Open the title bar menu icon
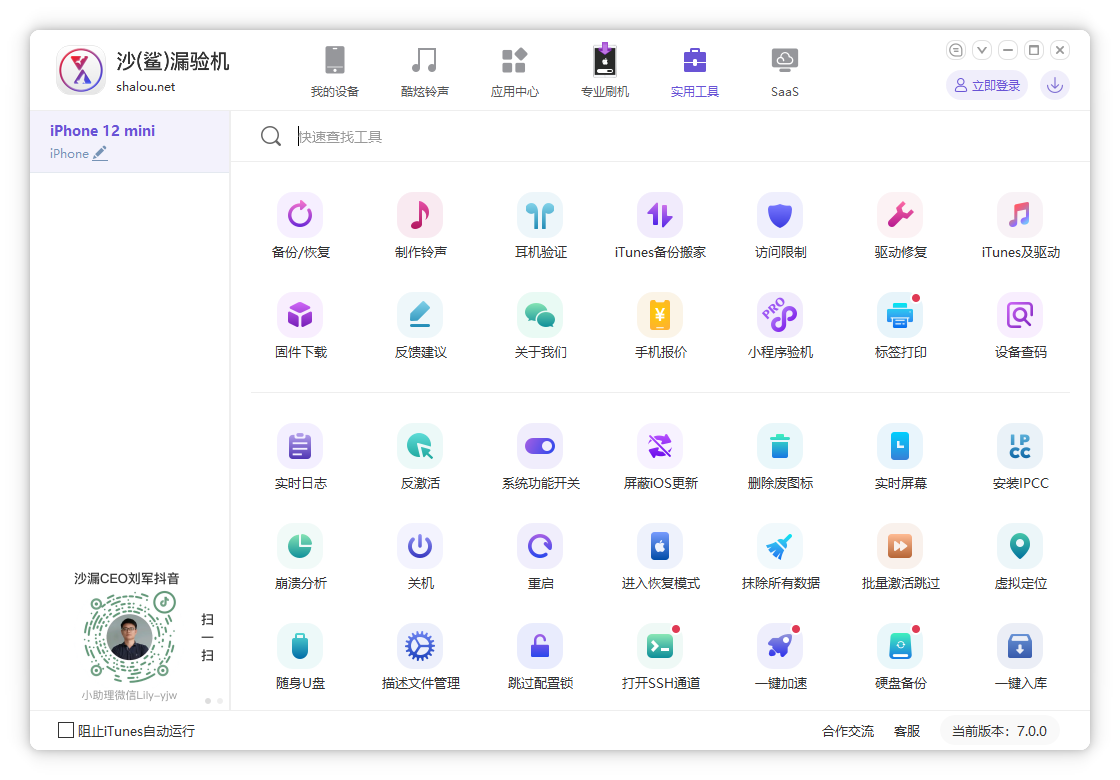Image resolution: width=1120 pixels, height=780 pixels. pyautogui.click(x=956, y=50)
